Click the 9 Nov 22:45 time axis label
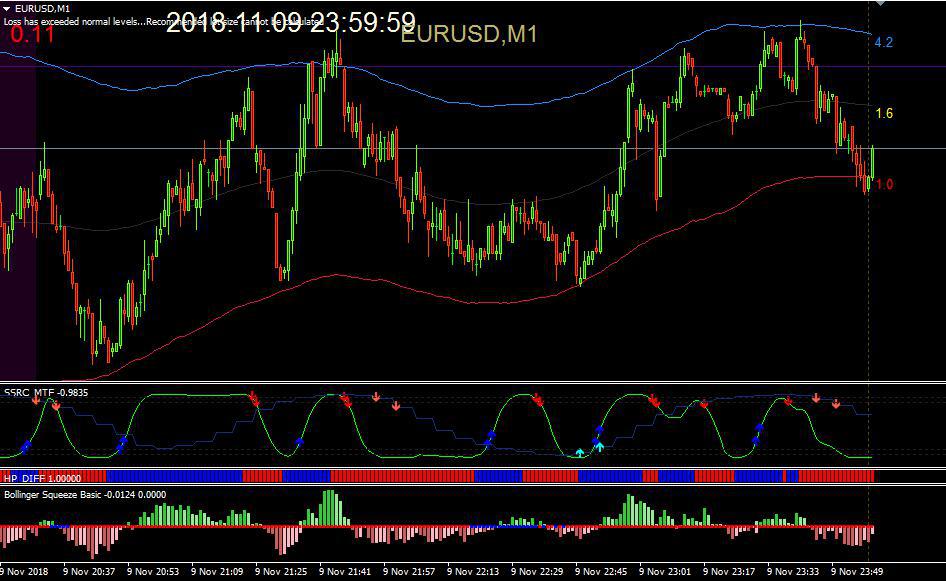The height and width of the screenshot is (581, 946). click(600, 571)
